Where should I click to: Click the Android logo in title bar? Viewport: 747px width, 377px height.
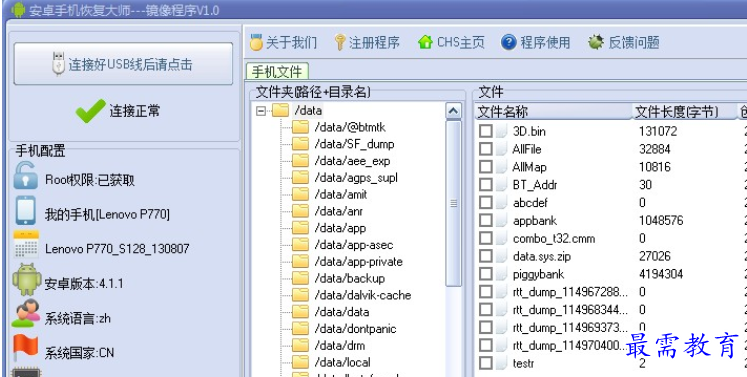coord(18,10)
